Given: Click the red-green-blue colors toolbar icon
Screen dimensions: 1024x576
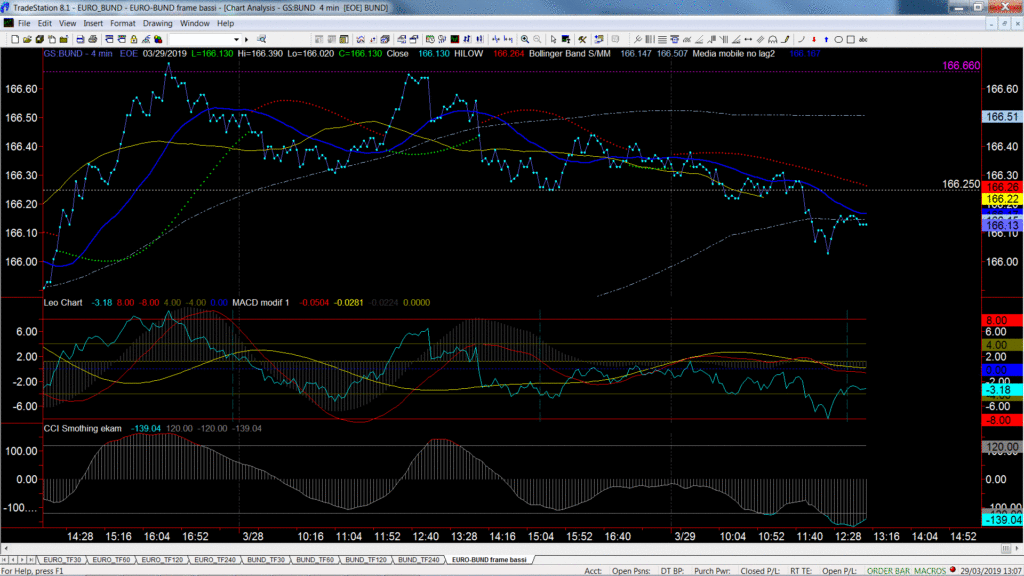Looking at the screenshot, I should coord(158,39).
